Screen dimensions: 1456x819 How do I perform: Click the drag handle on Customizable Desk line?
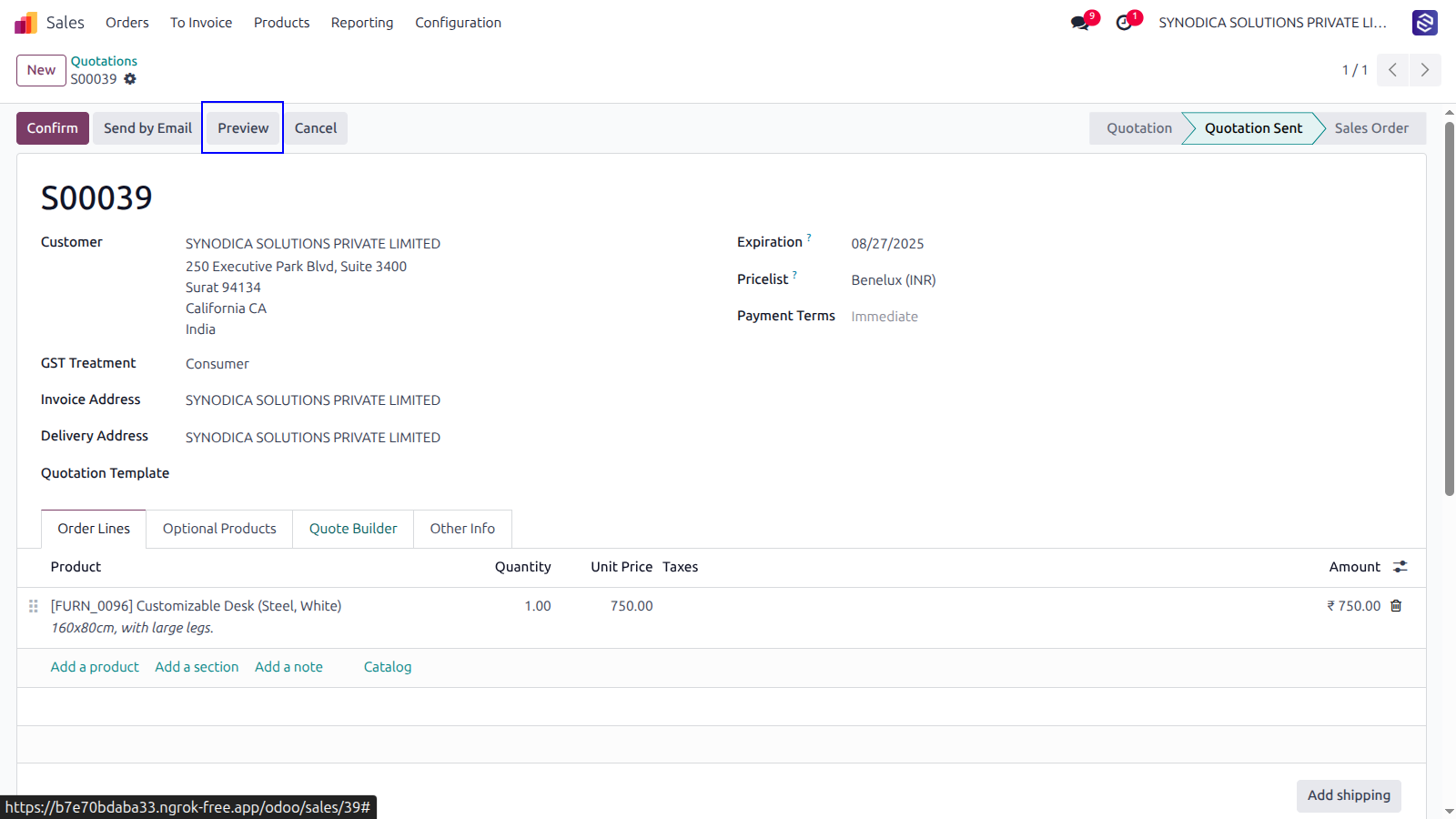[x=34, y=606]
